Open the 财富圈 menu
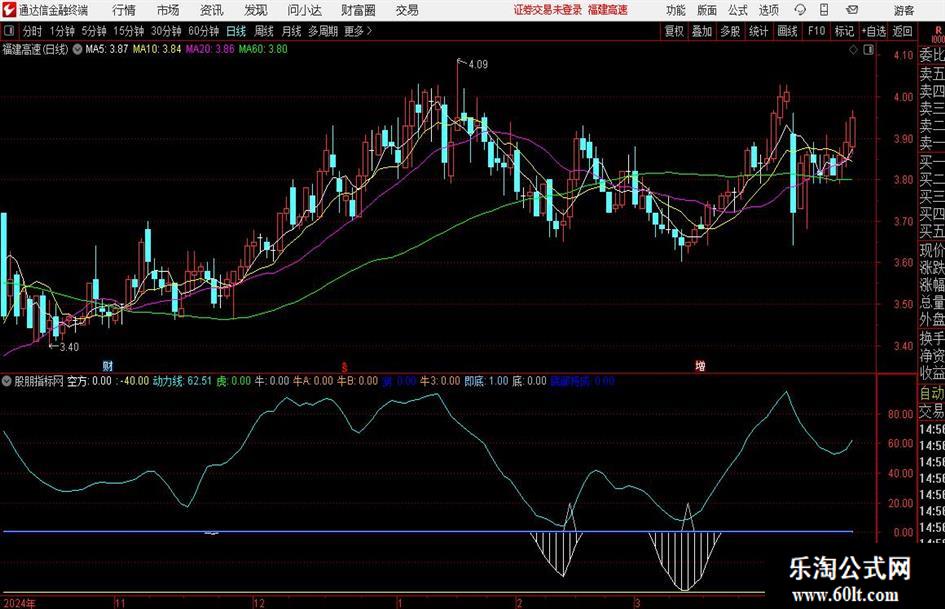 [x=358, y=10]
